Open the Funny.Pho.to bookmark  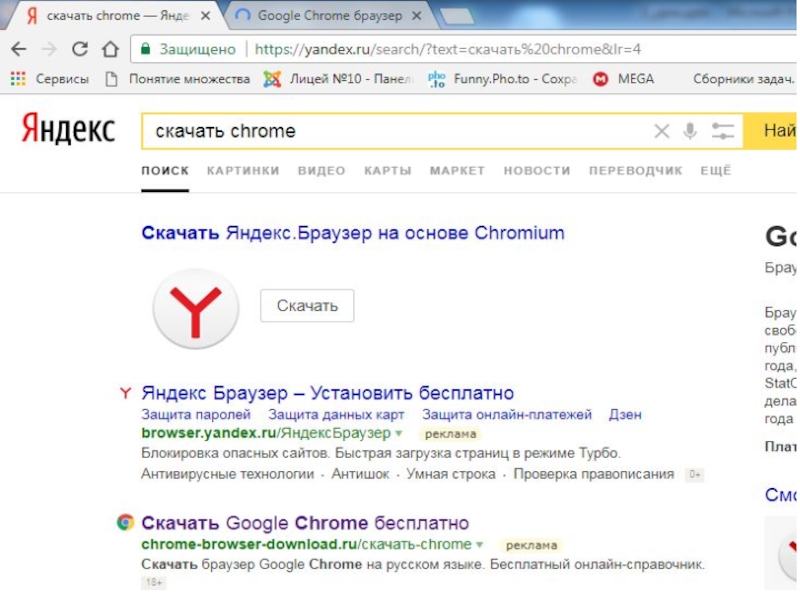(503, 79)
